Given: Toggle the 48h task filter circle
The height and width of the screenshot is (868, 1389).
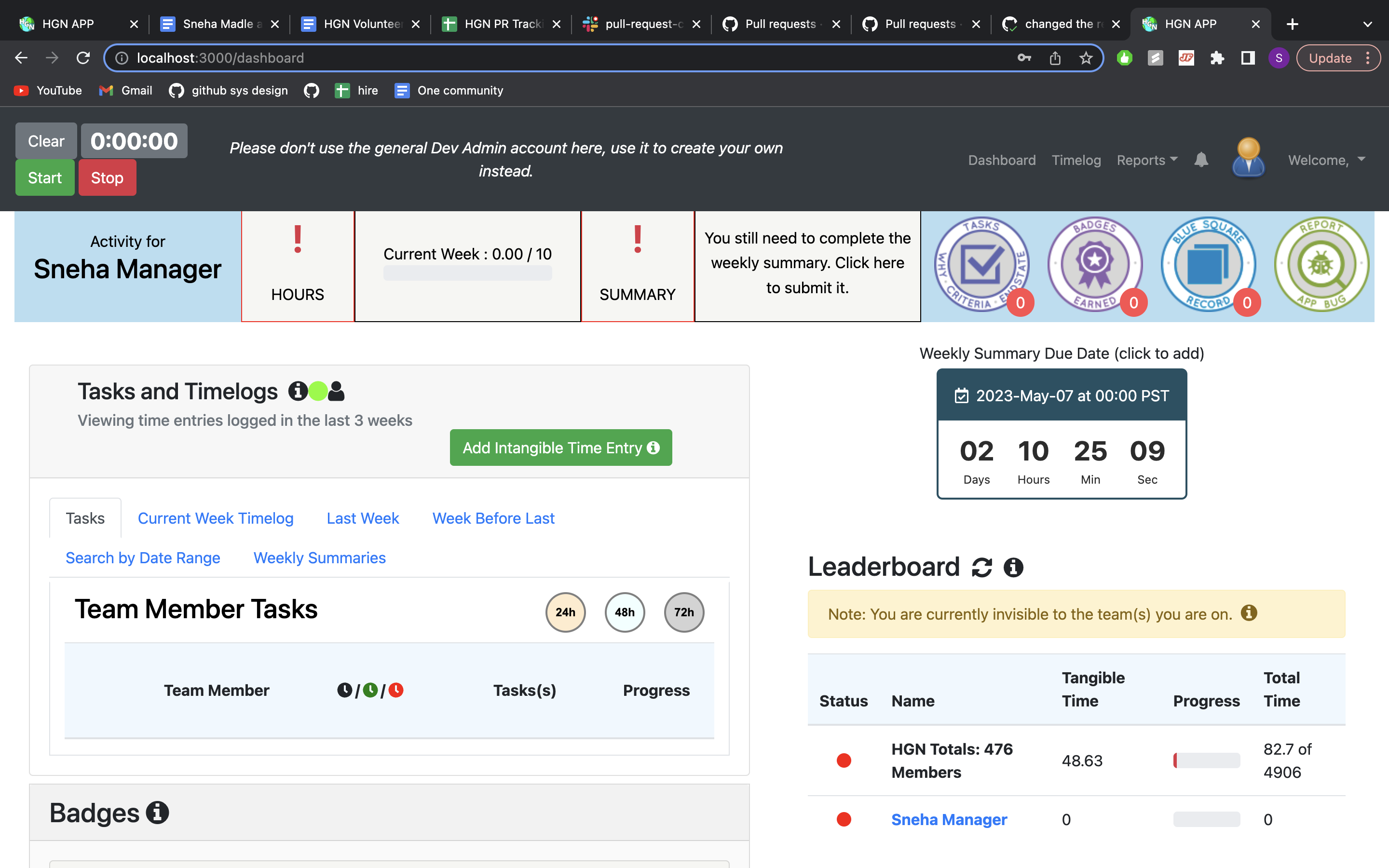Looking at the screenshot, I should pos(625,612).
